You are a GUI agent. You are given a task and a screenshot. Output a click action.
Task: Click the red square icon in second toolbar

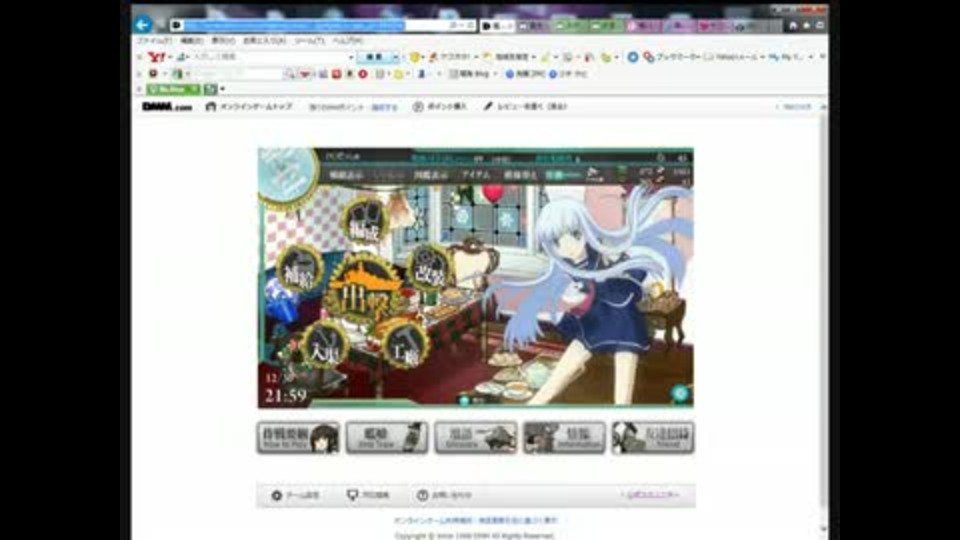point(336,74)
